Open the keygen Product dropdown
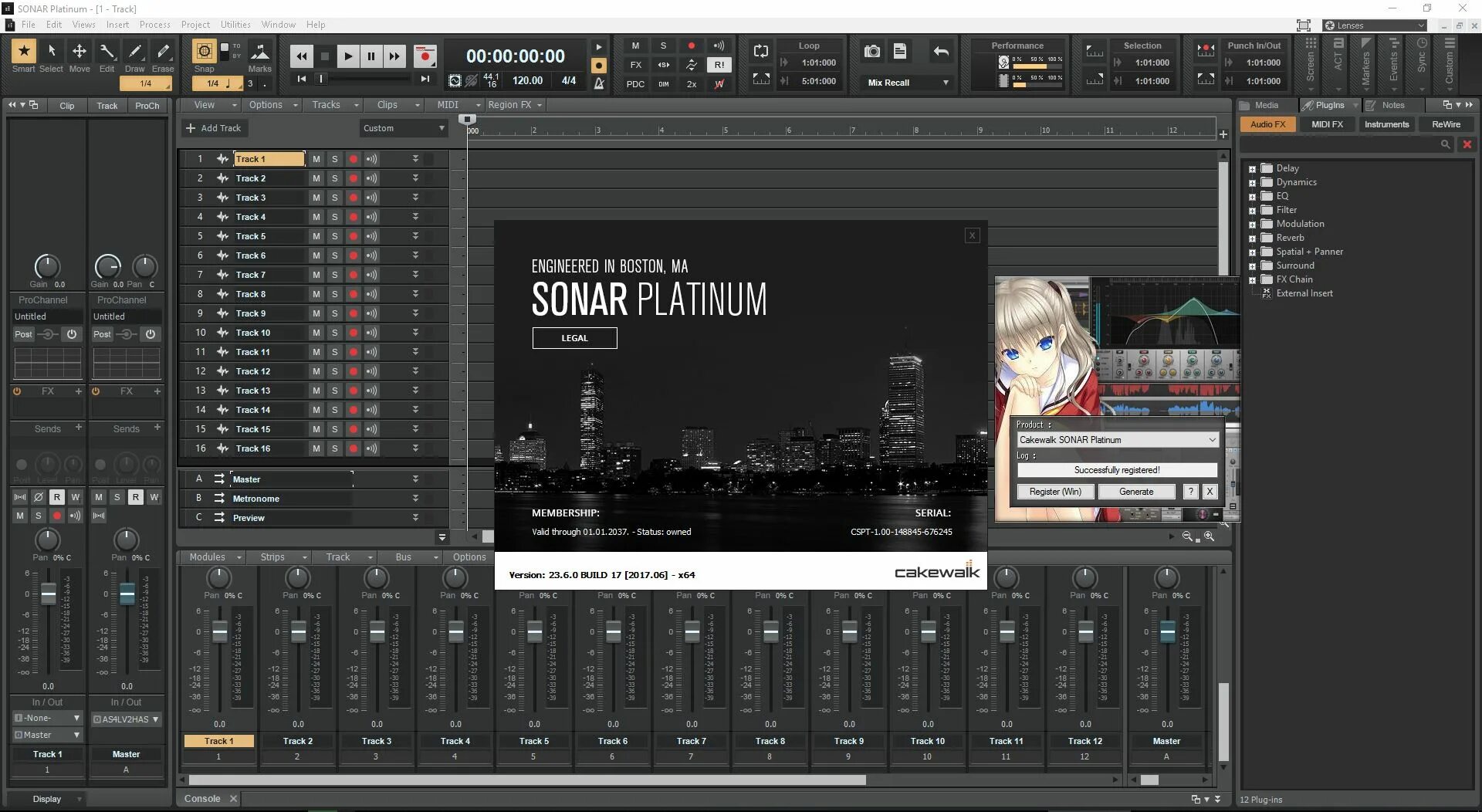1482x812 pixels. pos(1117,440)
